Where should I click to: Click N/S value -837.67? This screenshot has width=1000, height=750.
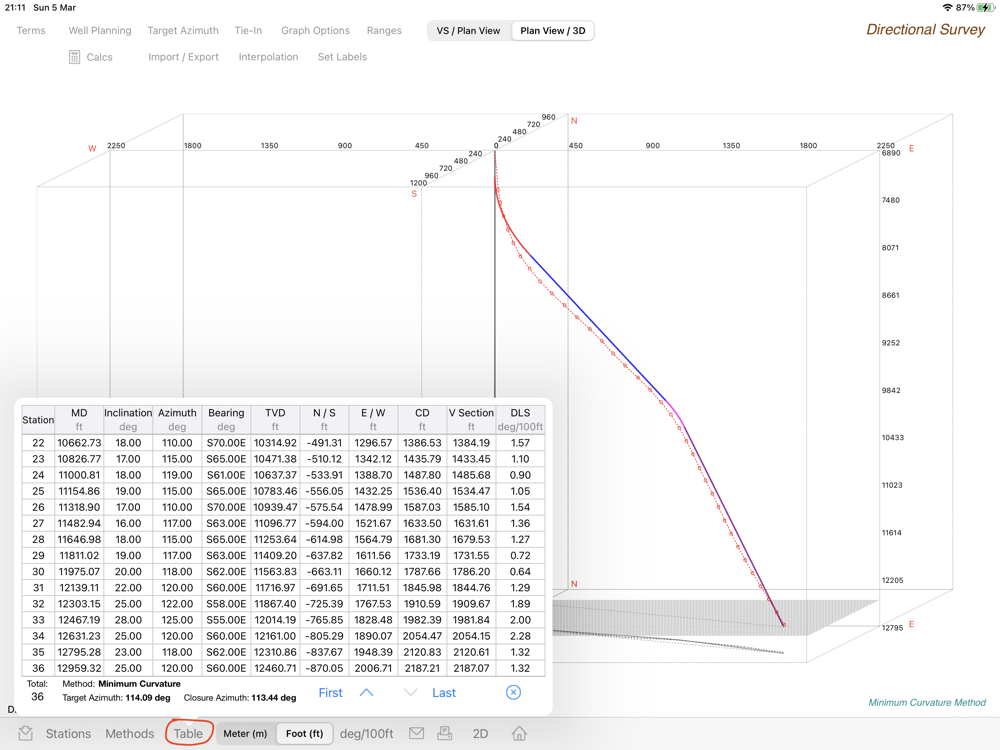pyautogui.click(x=324, y=652)
